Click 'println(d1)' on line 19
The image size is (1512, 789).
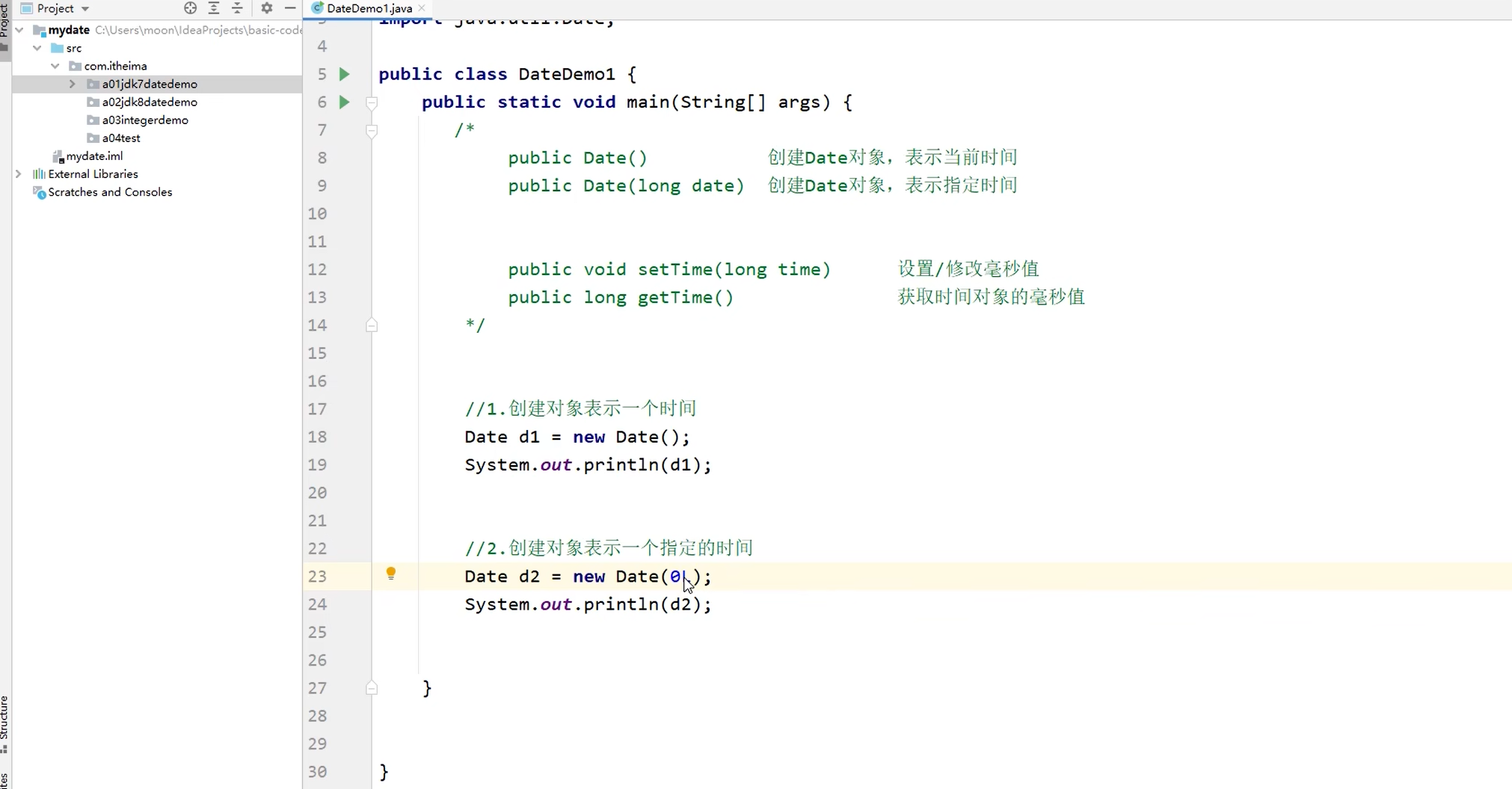tap(642, 465)
